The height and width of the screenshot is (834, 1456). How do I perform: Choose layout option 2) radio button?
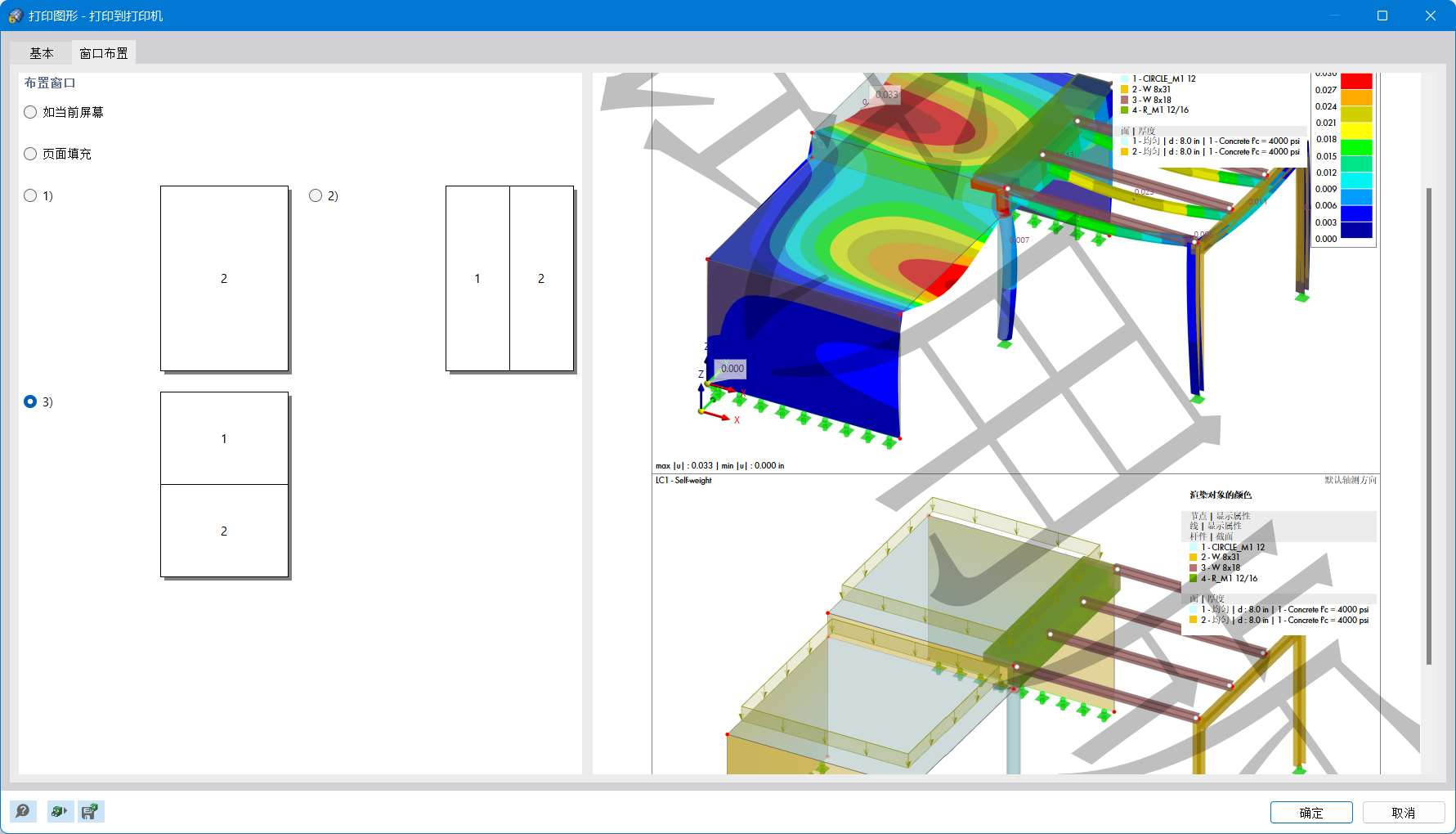click(316, 195)
